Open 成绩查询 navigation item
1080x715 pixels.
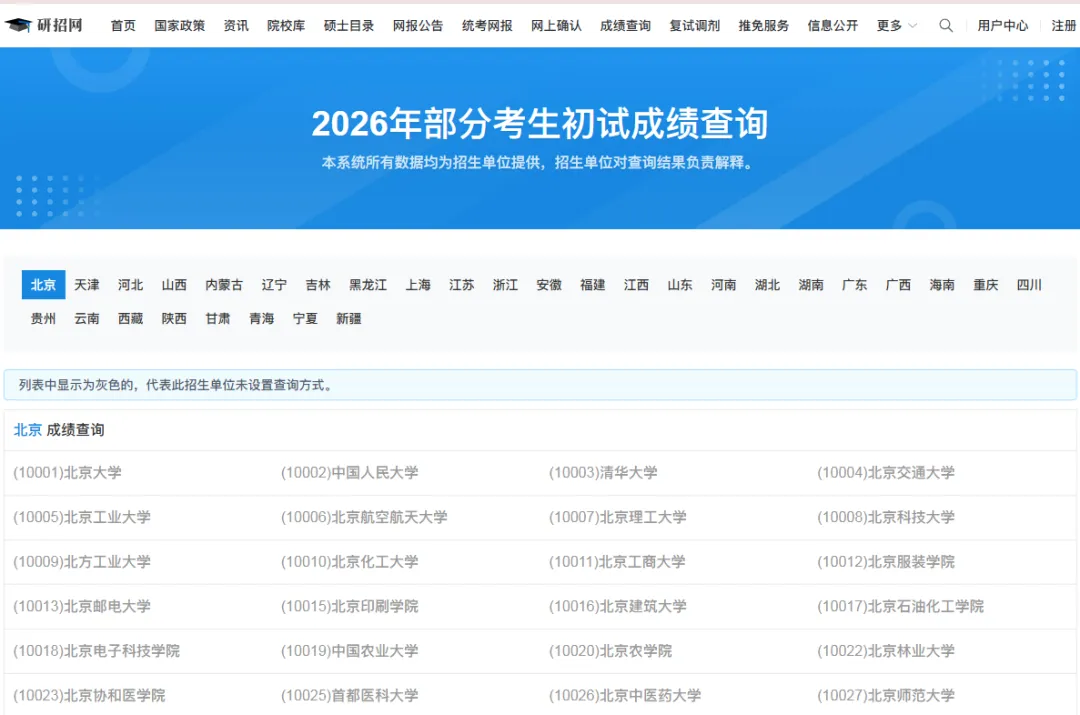point(625,25)
